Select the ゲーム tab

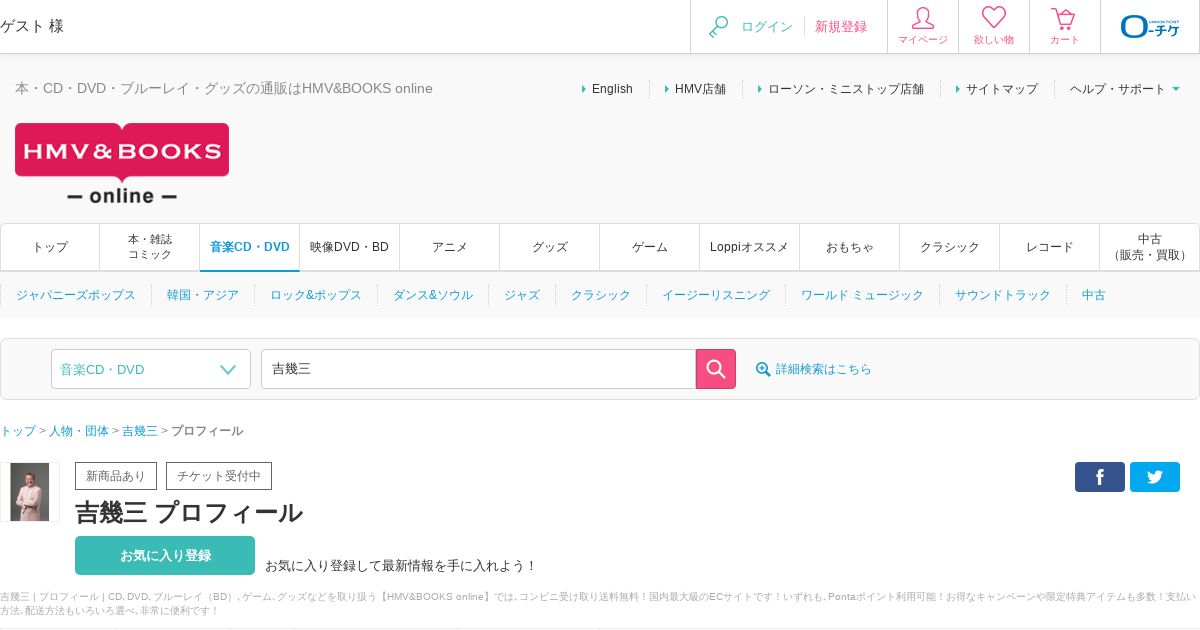(650, 247)
